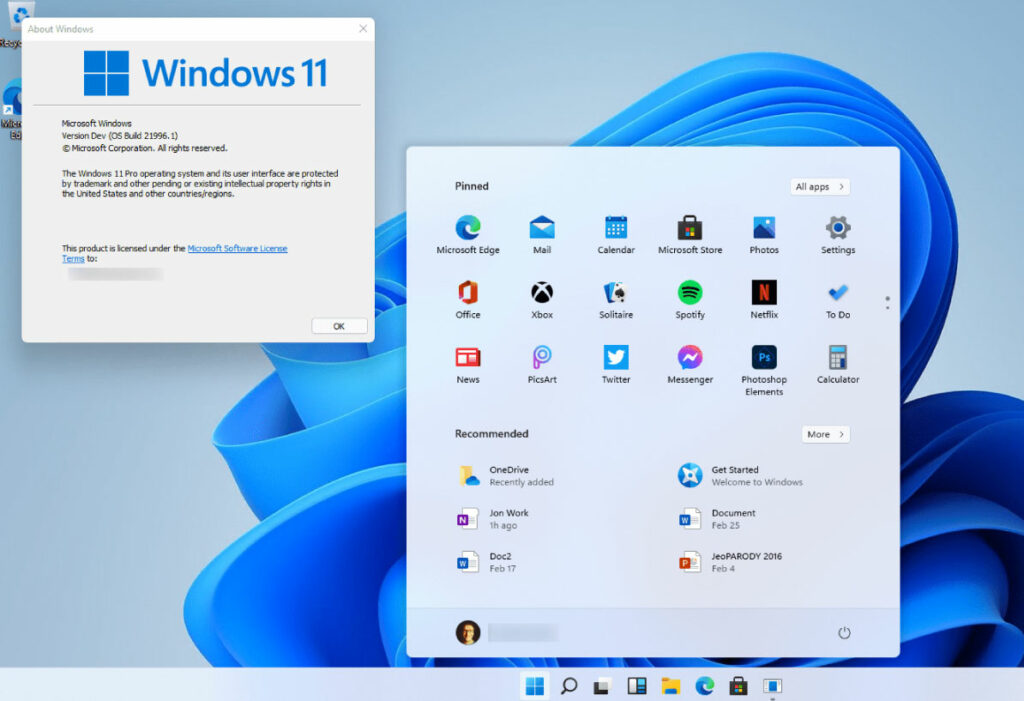Open Search from the taskbar
Viewport: 1024px width, 701px height.
click(x=569, y=686)
